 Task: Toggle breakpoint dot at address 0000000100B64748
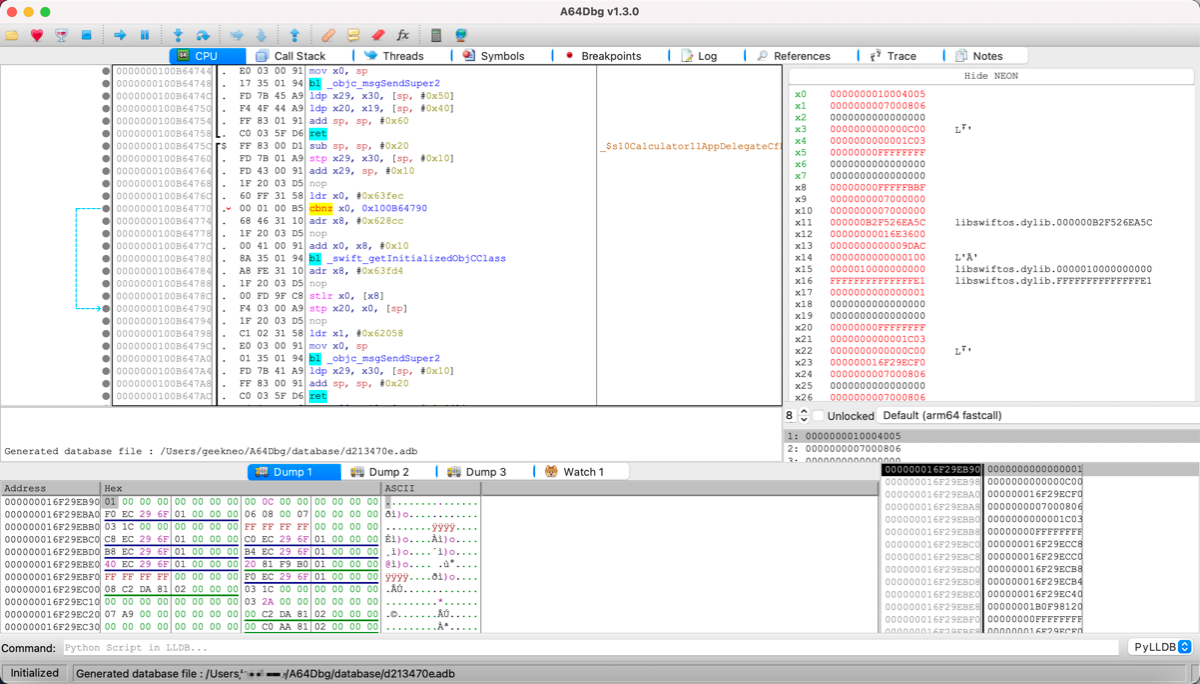point(106,84)
